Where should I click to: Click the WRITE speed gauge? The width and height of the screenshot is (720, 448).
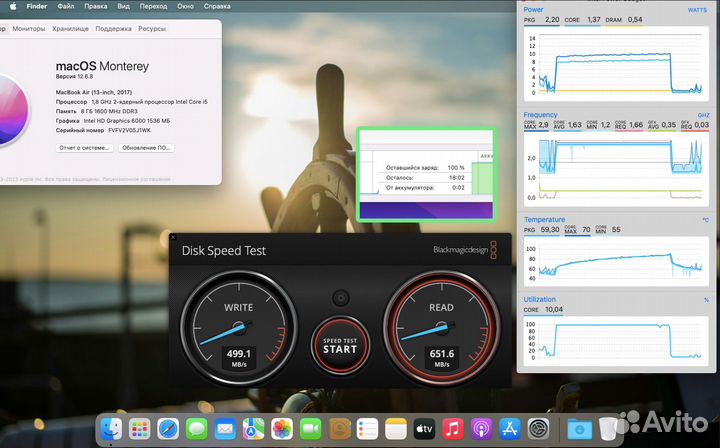(239, 328)
